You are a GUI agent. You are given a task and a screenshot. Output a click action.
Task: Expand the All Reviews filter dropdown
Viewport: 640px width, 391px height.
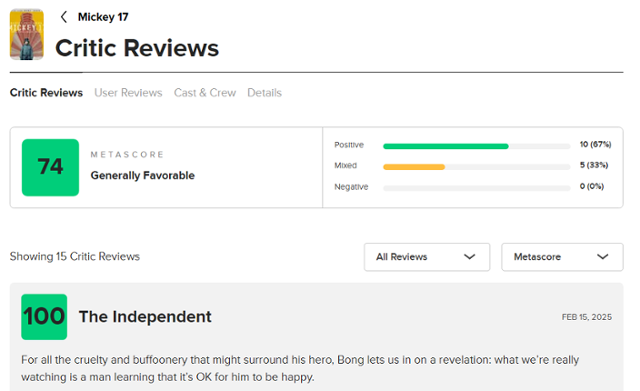pyautogui.click(x=427, y=257)
